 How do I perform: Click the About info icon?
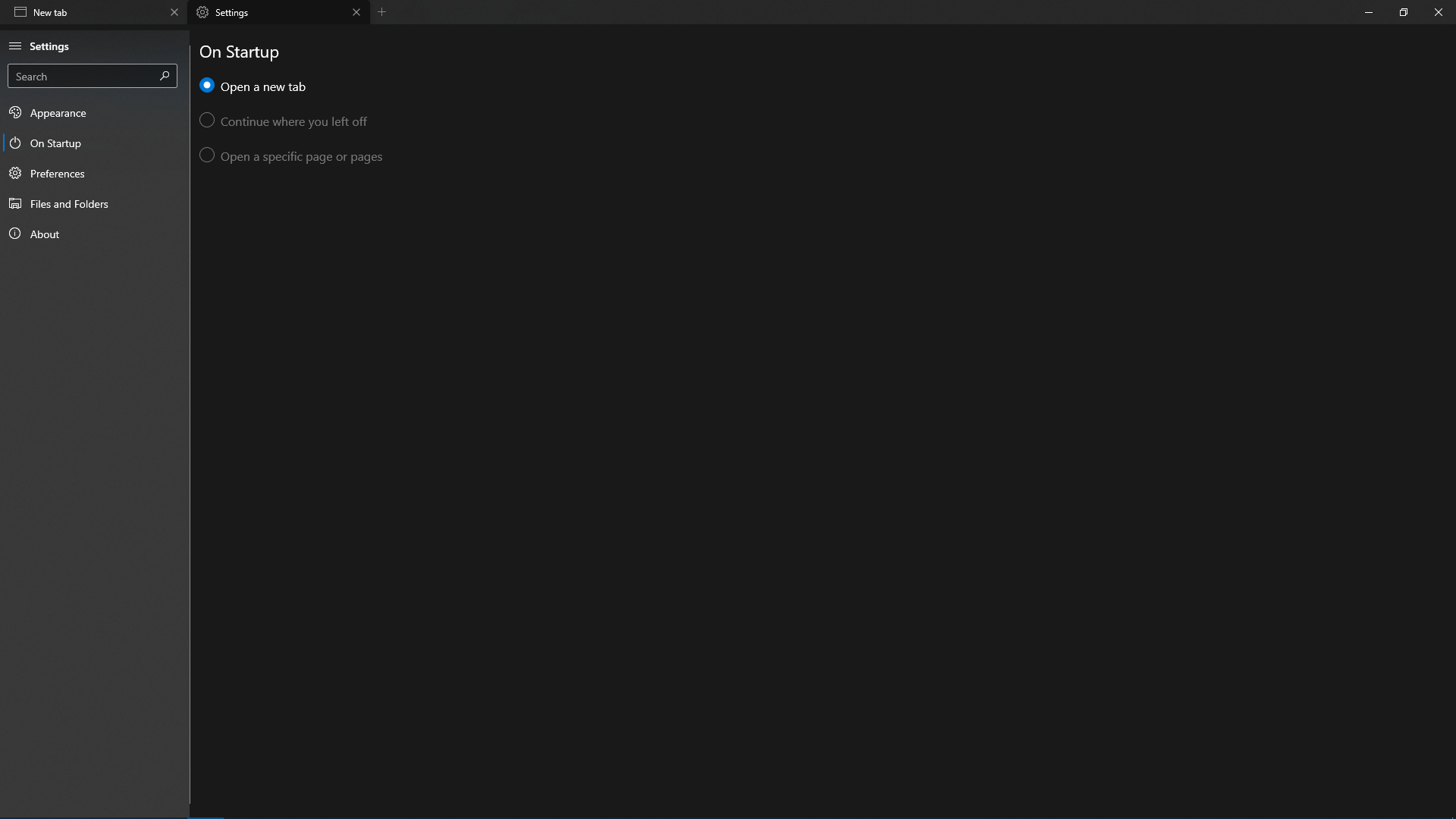click(15, 234)
